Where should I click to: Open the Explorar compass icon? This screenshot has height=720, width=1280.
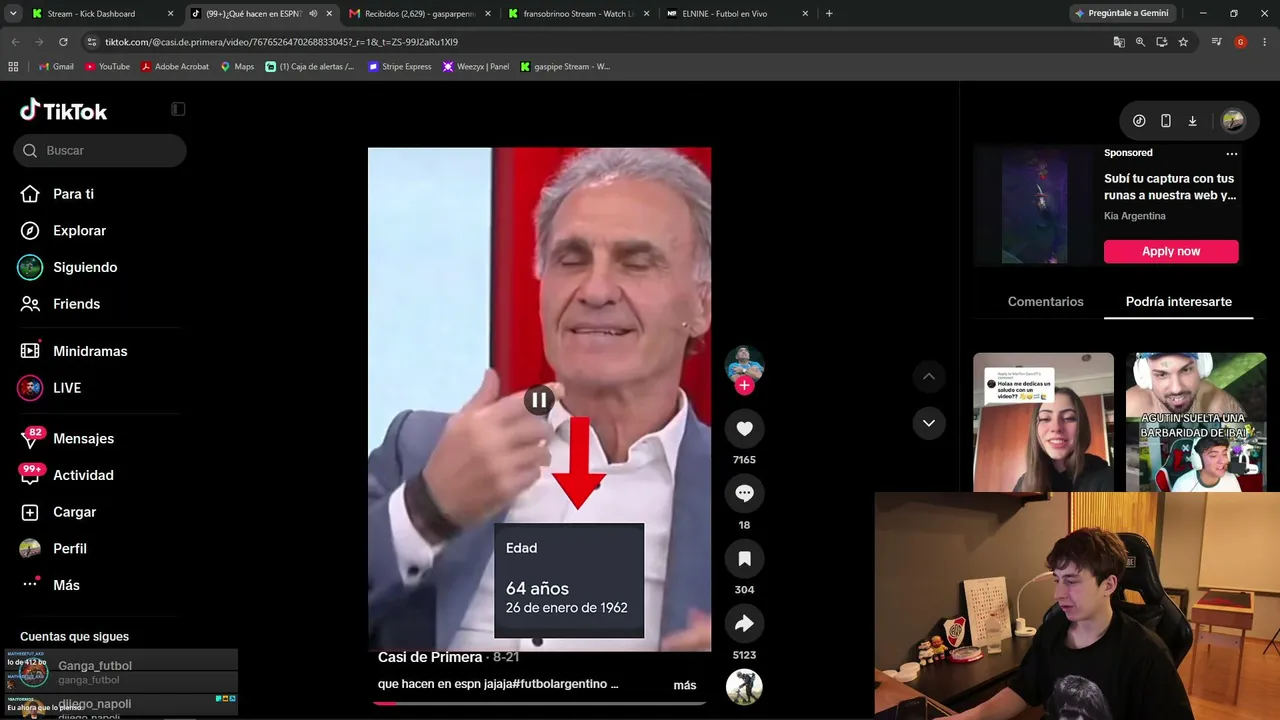30,230
